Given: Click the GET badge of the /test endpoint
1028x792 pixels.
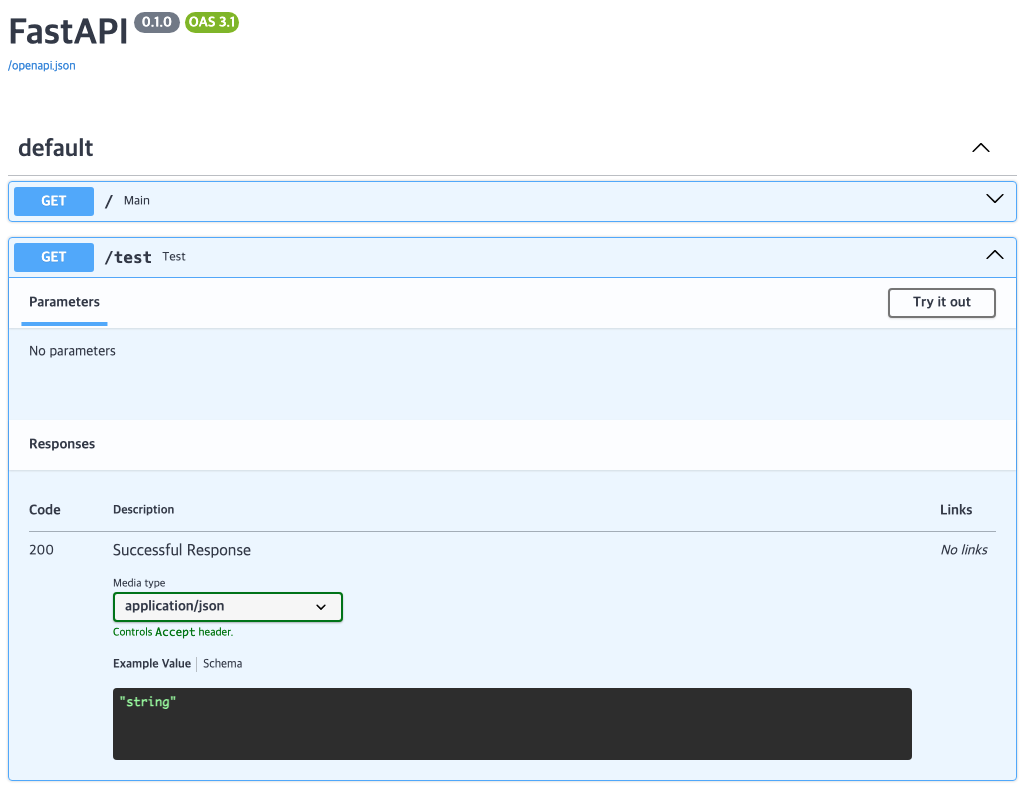Looking at the screenshot, I should (54, 257).
